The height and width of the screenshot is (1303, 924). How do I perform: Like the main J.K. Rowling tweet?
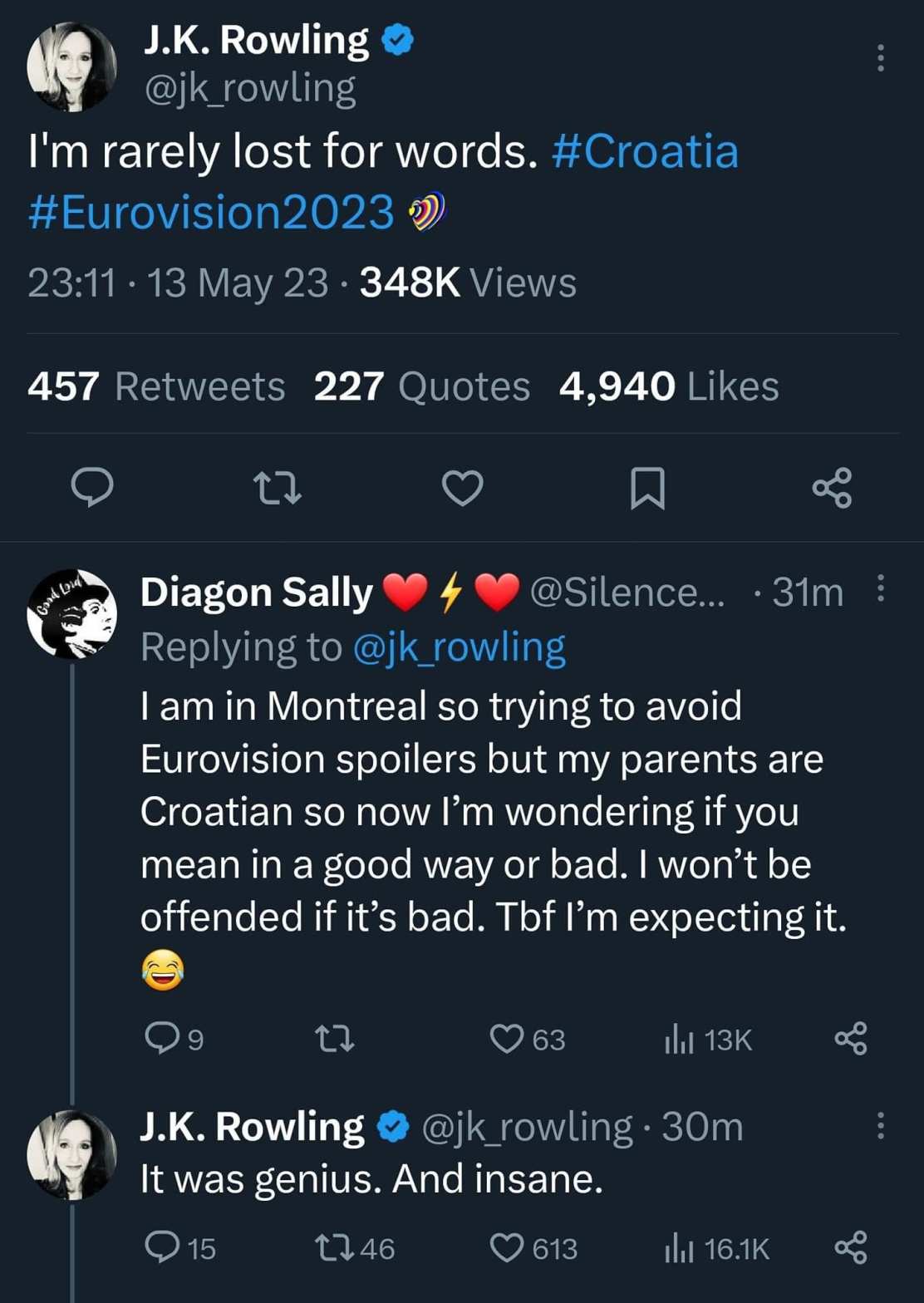[462, 488]
